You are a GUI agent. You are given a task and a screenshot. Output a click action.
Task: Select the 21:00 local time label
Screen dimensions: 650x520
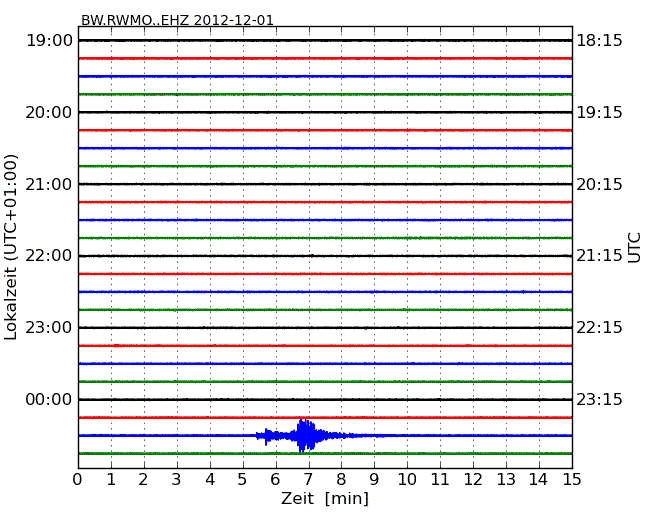(49, 184)
